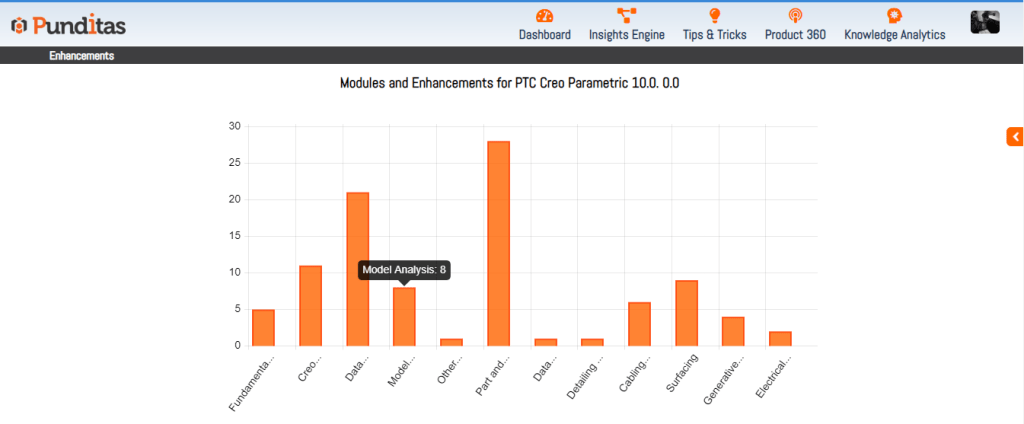Click the tallest Part and bar
Screen dimensions: 1024x424
pyautogui.click(x=498, y=244)
